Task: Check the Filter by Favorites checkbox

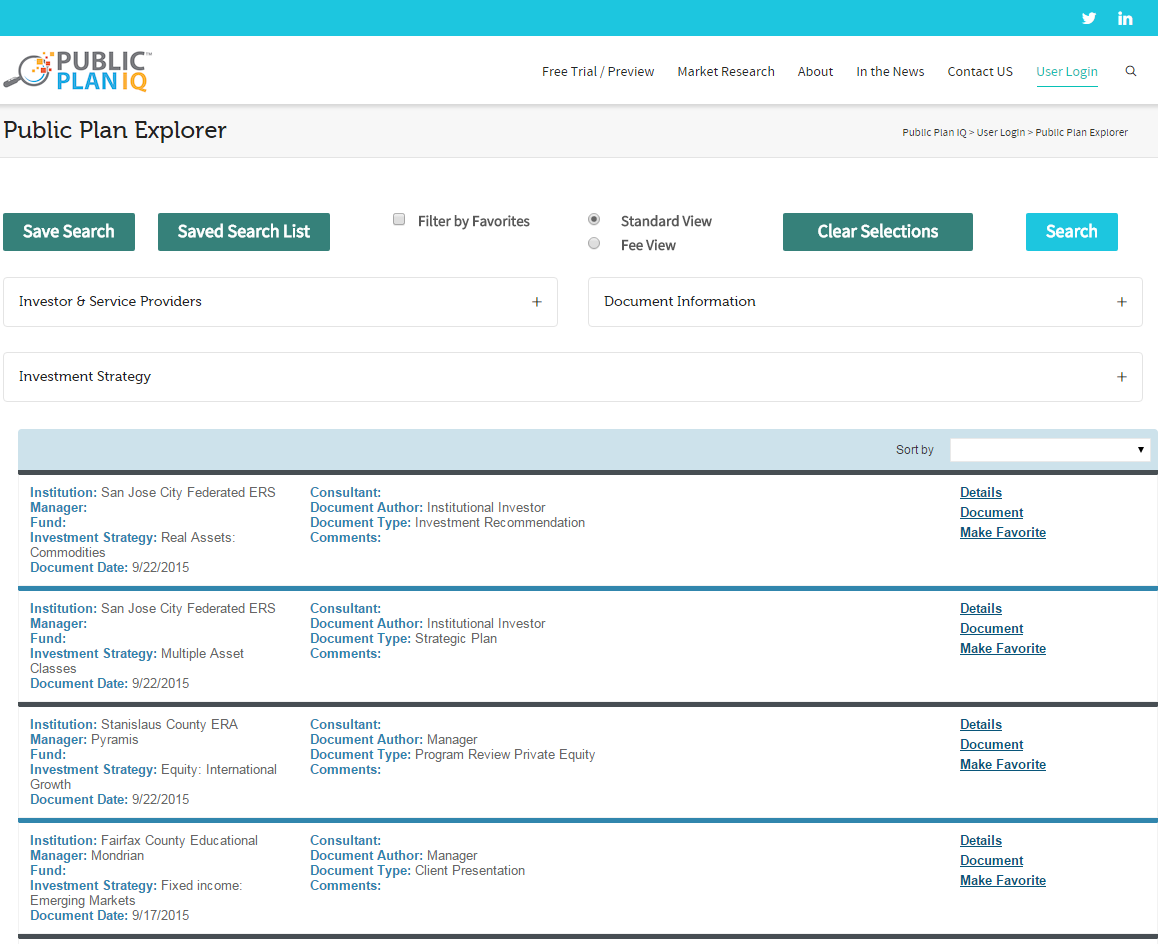Action: click(399, 219)
